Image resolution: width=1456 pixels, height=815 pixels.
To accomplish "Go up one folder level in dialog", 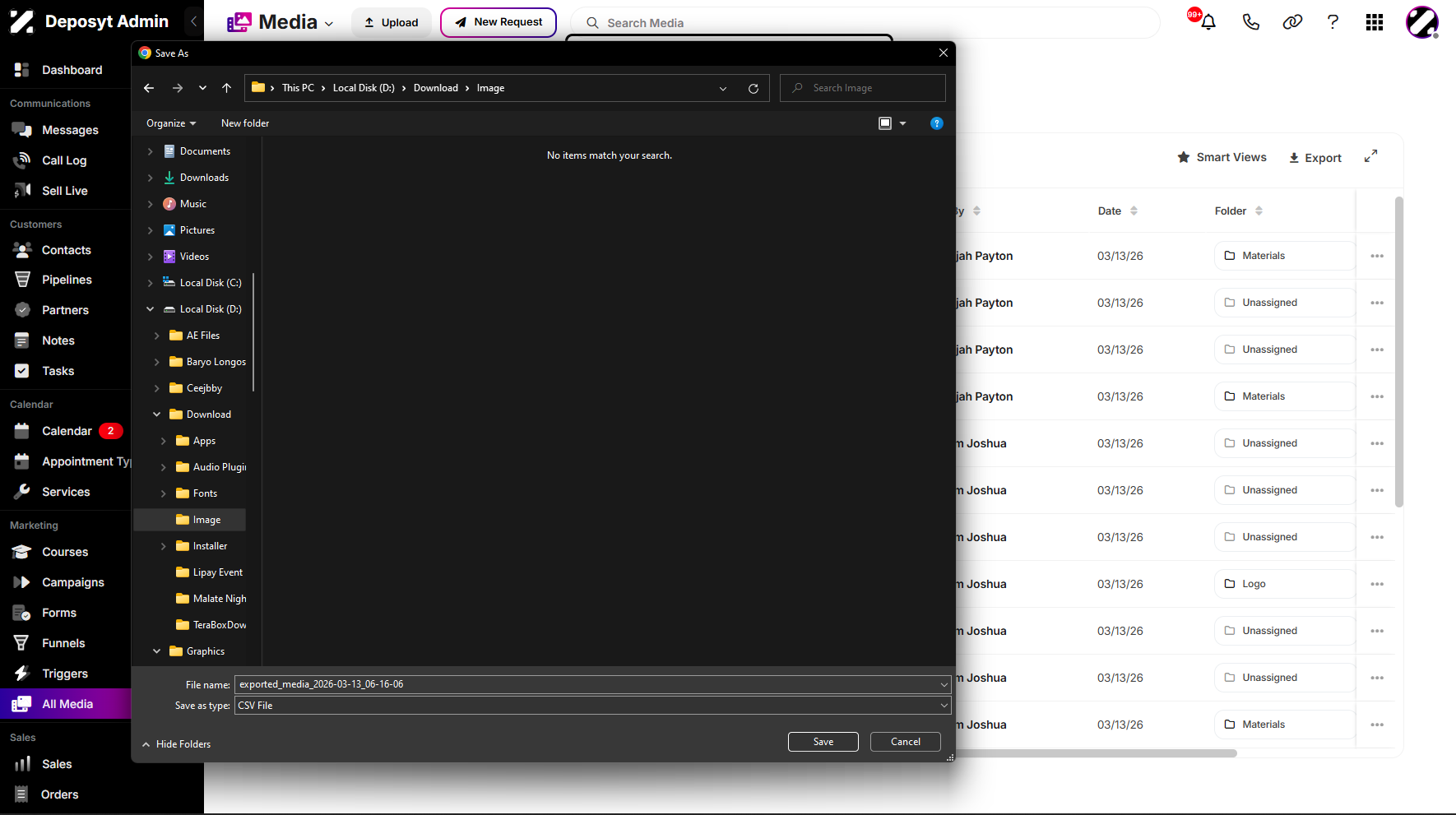I will [227, 88].
